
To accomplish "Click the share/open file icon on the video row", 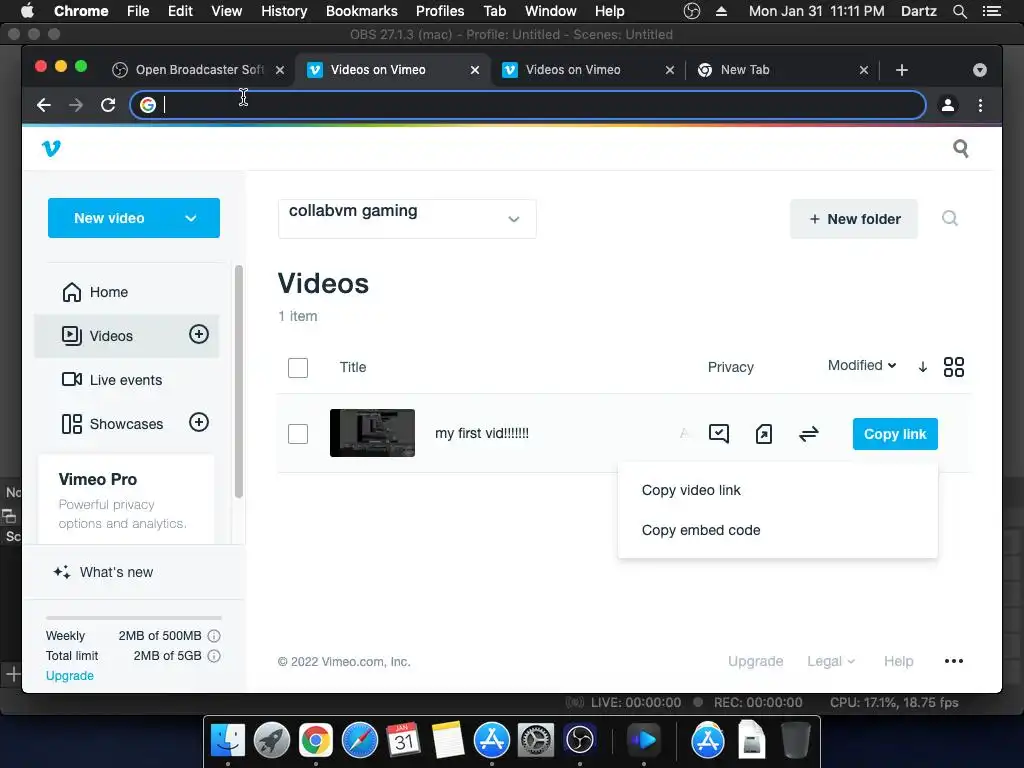I will pyautogui.click(x=763, y=434).
